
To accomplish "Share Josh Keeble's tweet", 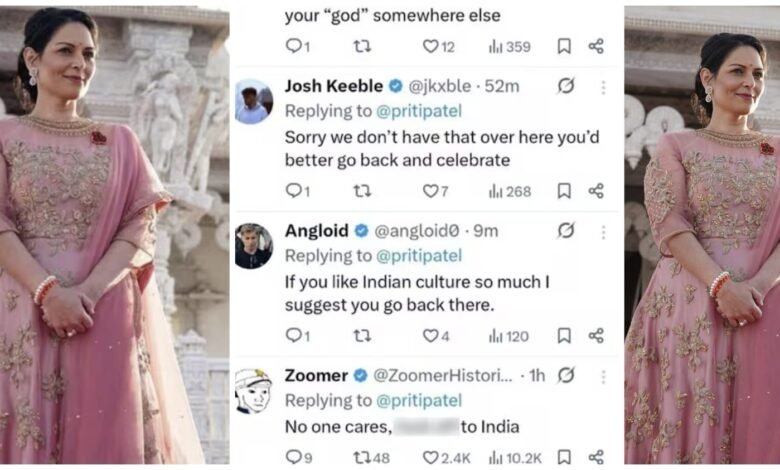I will click(x=596, y=191).
